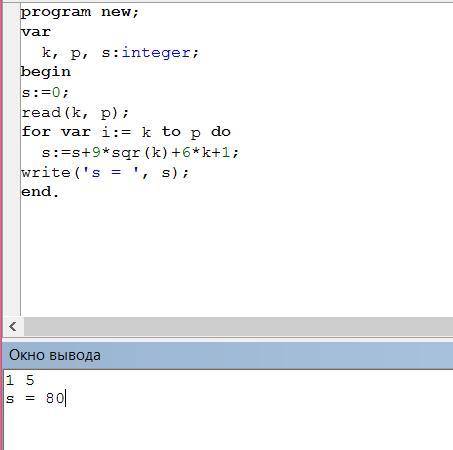Place cursor at the 'end.' line
453x450 pixels.
pyautogui.click(x=40, y=192)
